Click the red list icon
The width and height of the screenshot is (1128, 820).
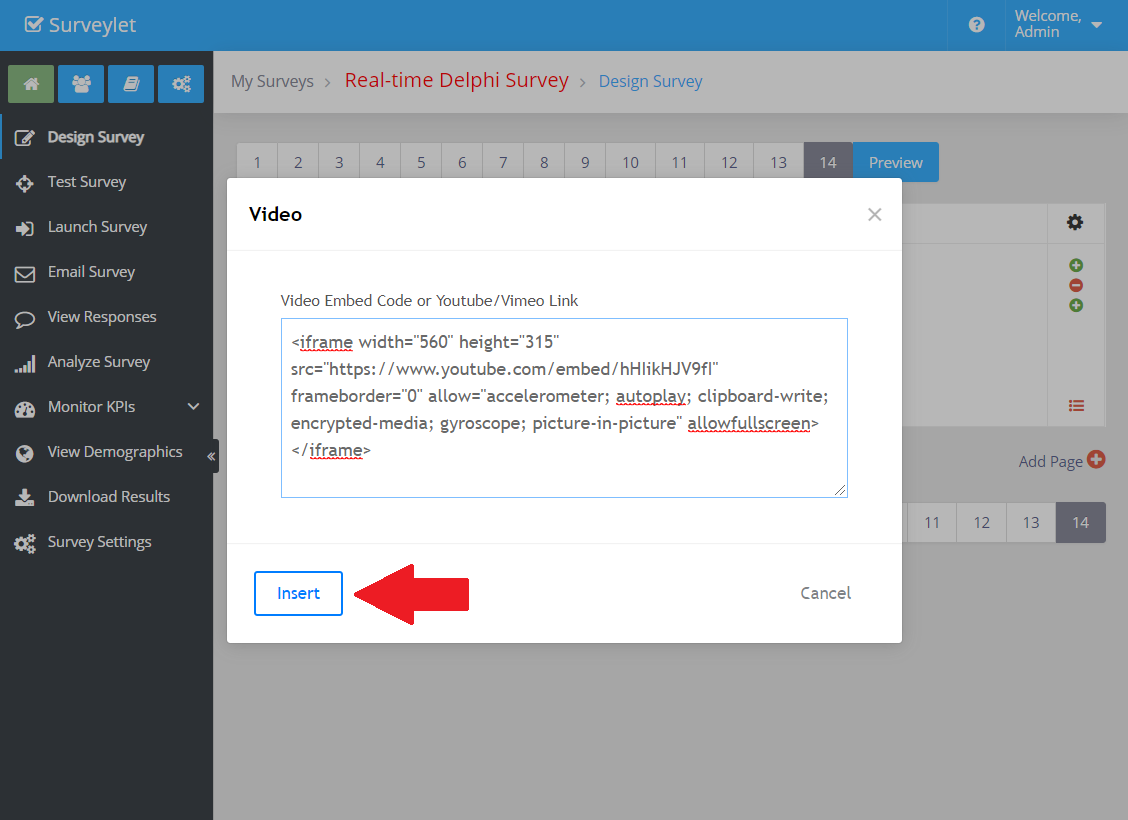pyautogui.click(x=1076, y=406)
